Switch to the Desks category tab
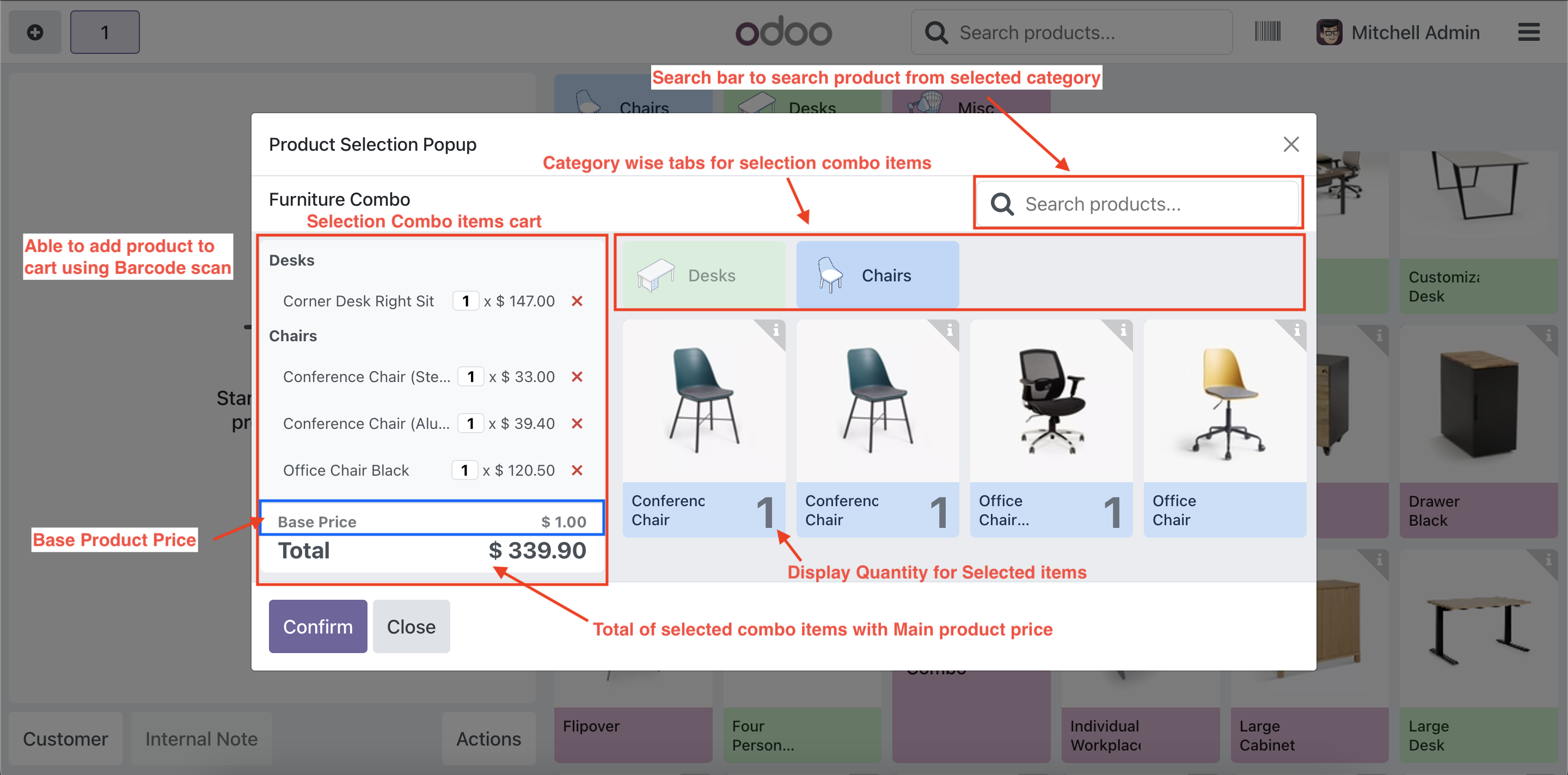The image size is (1568, 775). pyautogui.click(x=703, y=275)
